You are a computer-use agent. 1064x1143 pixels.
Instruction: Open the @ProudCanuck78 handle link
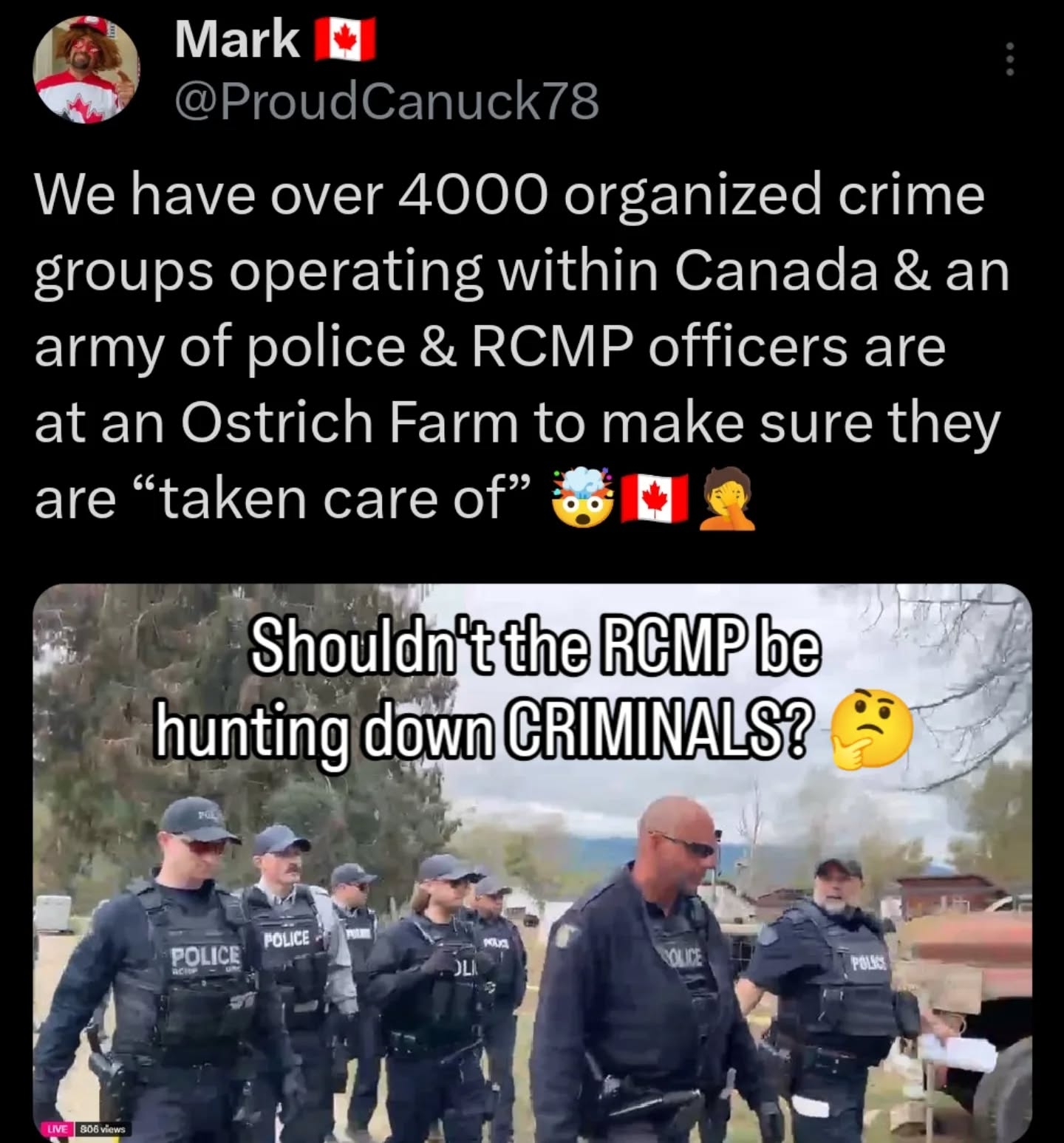pos(387,100)
